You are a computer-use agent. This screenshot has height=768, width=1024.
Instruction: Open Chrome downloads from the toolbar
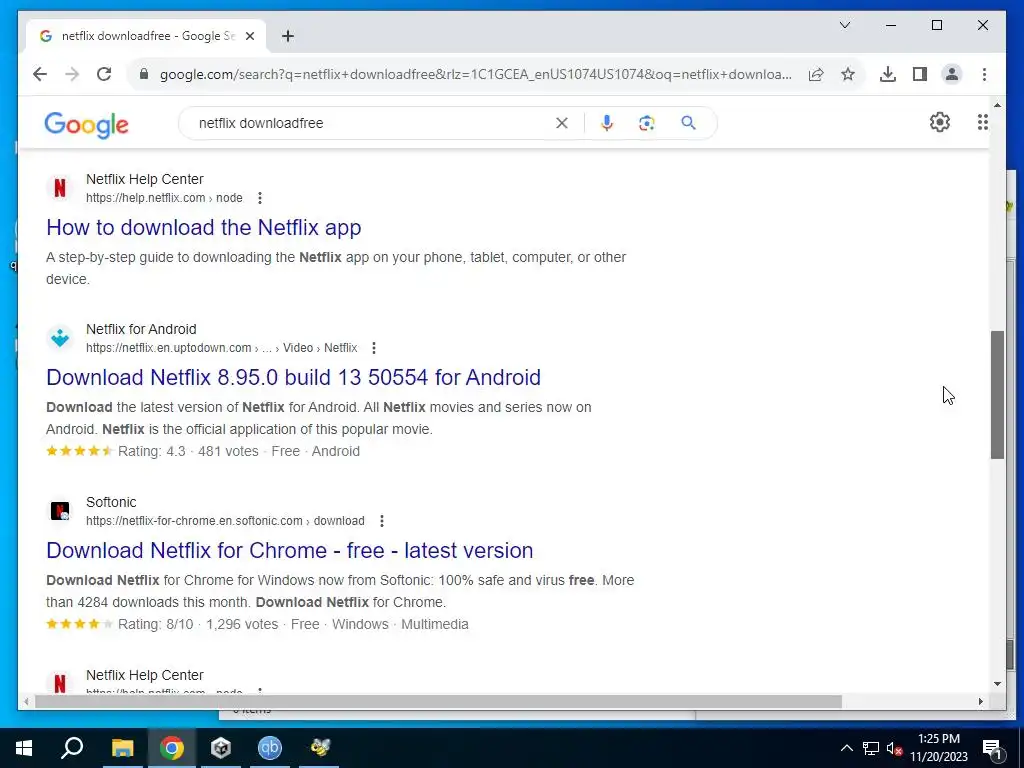click(x=888, y=74)
